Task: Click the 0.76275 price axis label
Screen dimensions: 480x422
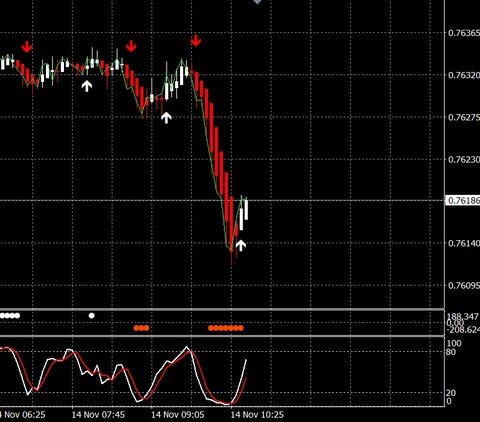Action: [464, 117]
